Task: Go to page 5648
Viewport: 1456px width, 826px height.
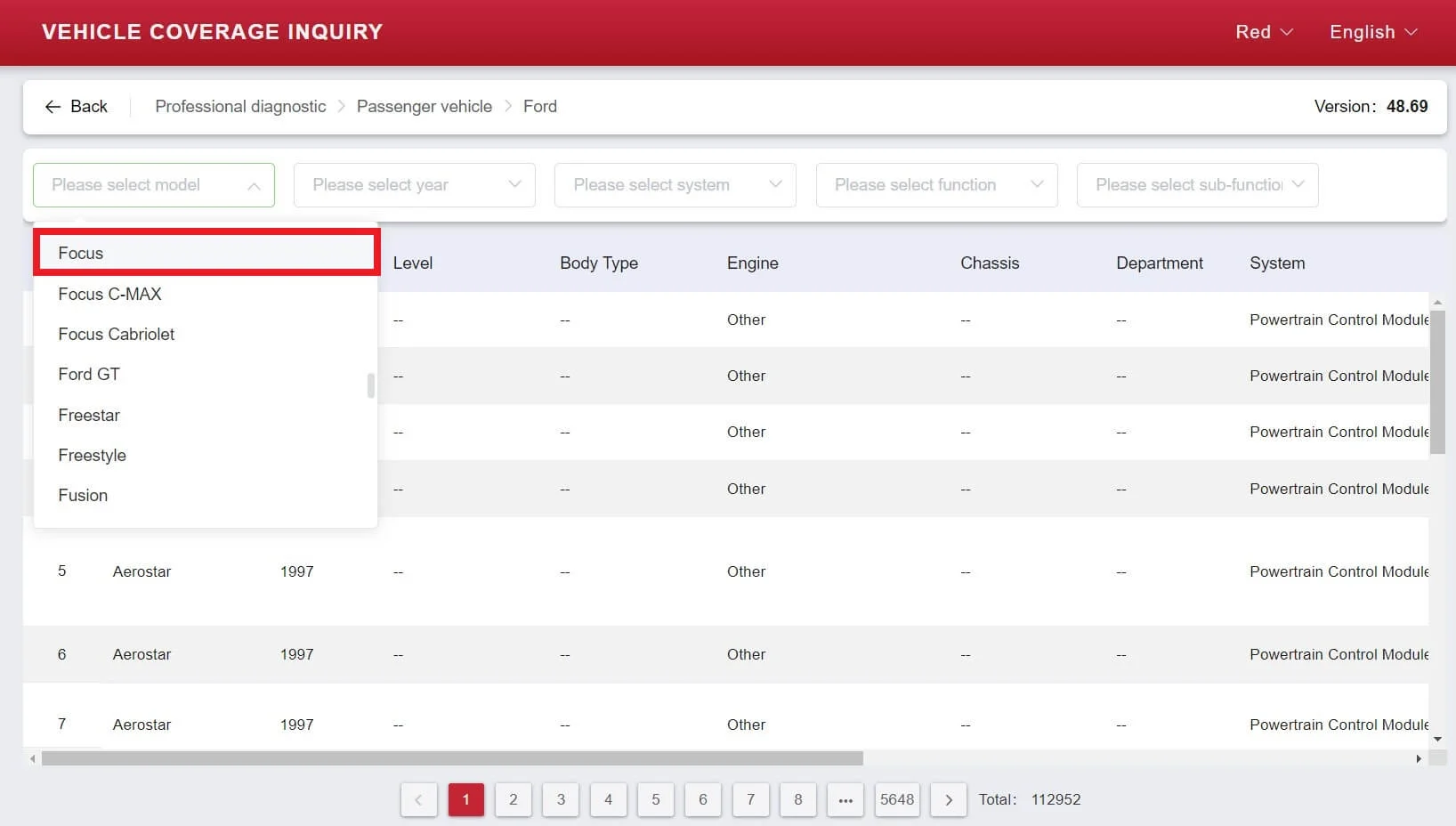Action: coord(896,799)
